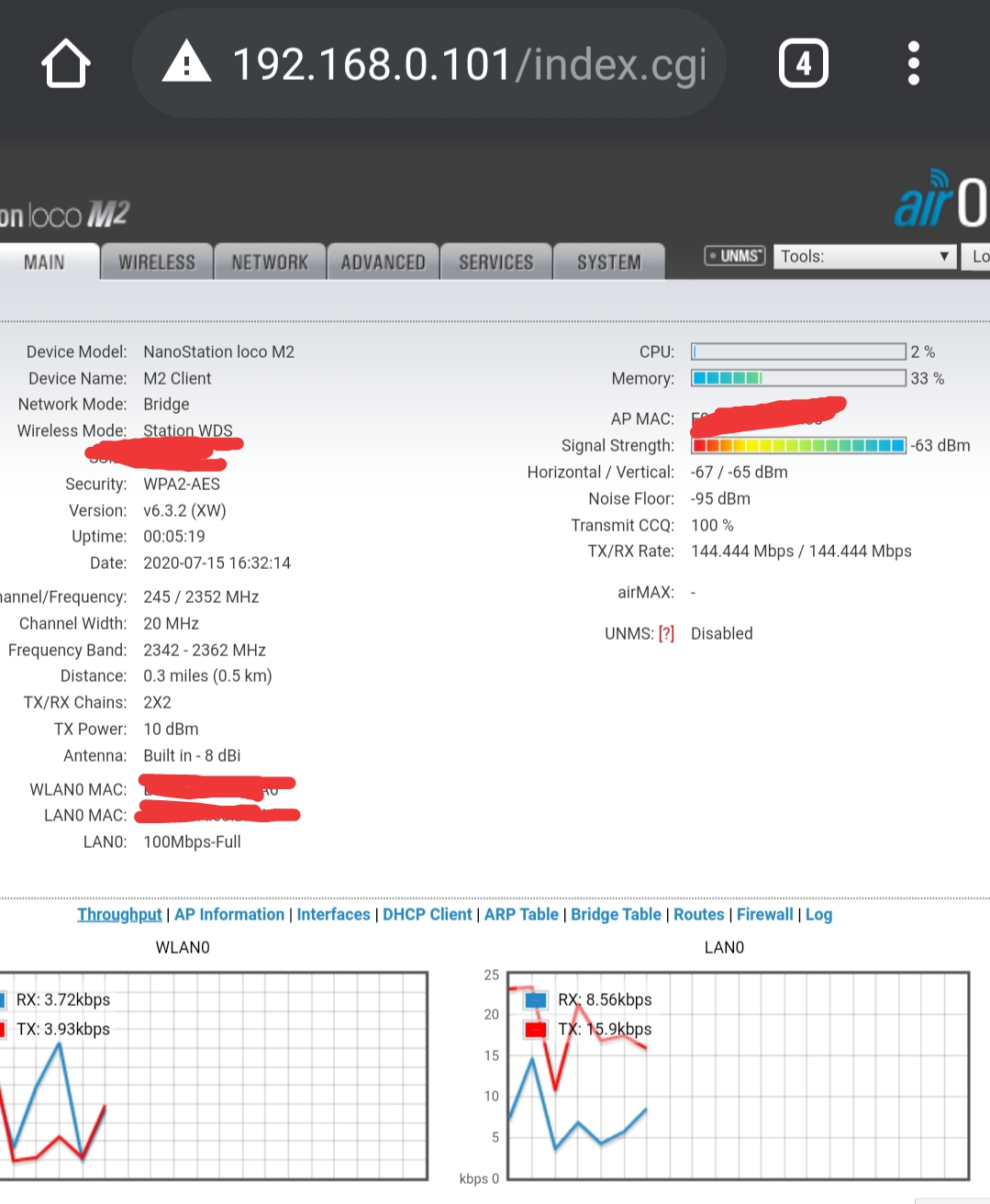Screen dimensions: 990x1204
Task: Tap the browser home icon
Action: point(66,63)
